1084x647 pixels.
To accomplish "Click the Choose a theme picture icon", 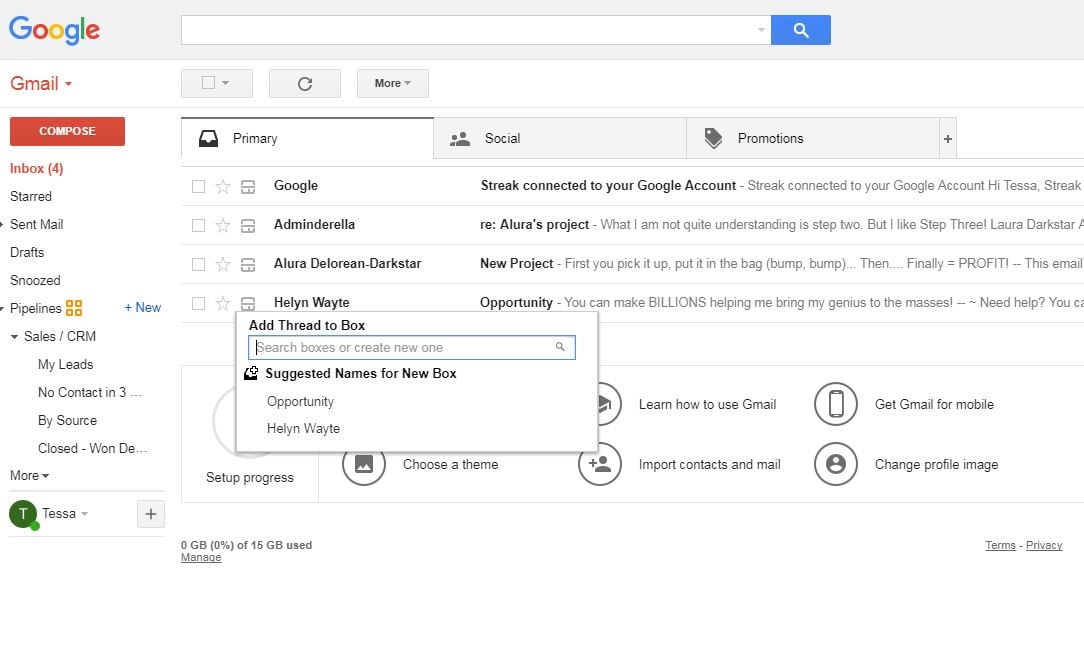I will coord(364,464).
